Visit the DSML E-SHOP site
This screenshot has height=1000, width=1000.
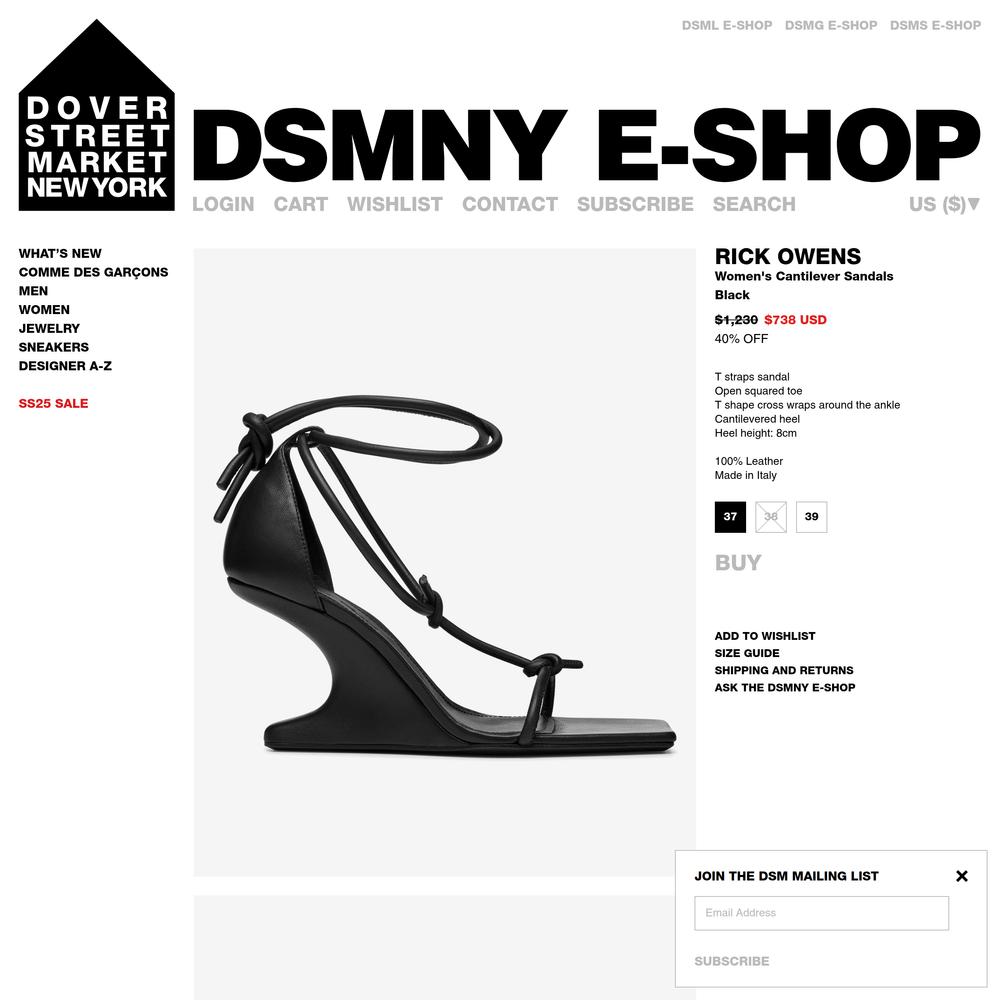tap(726, 26)
